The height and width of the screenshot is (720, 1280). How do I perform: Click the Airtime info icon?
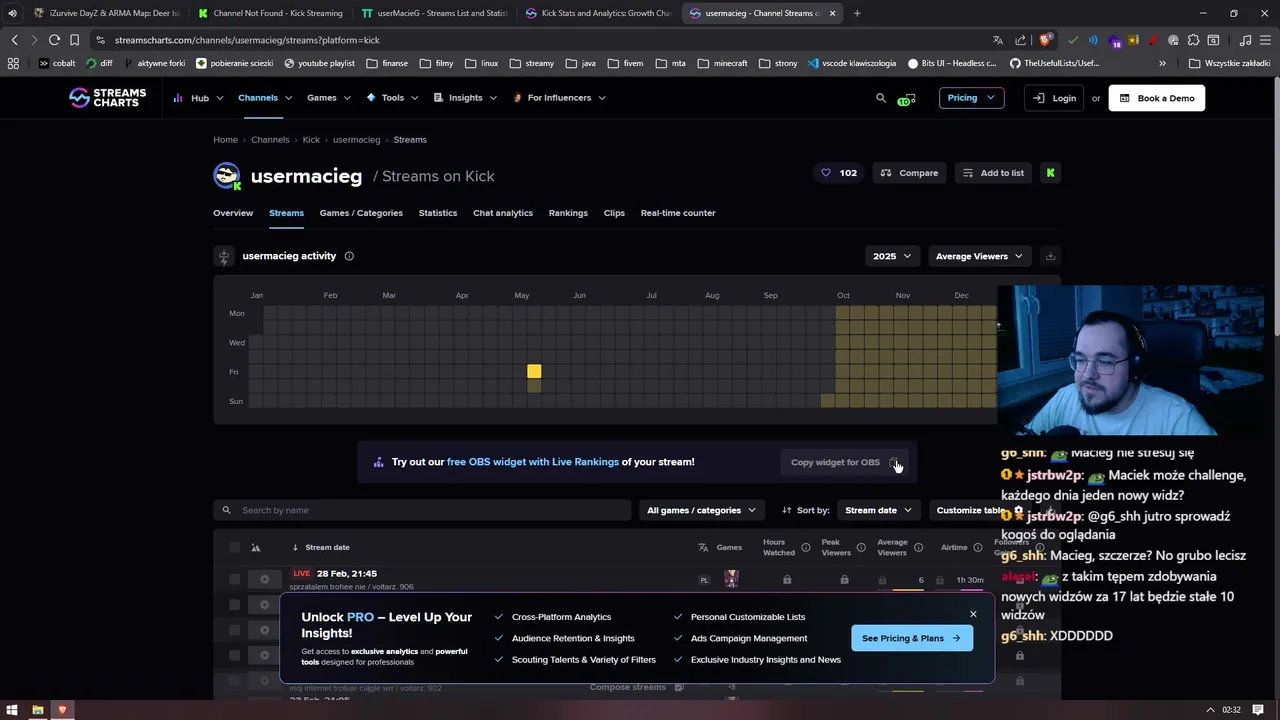tap(978, 547)
